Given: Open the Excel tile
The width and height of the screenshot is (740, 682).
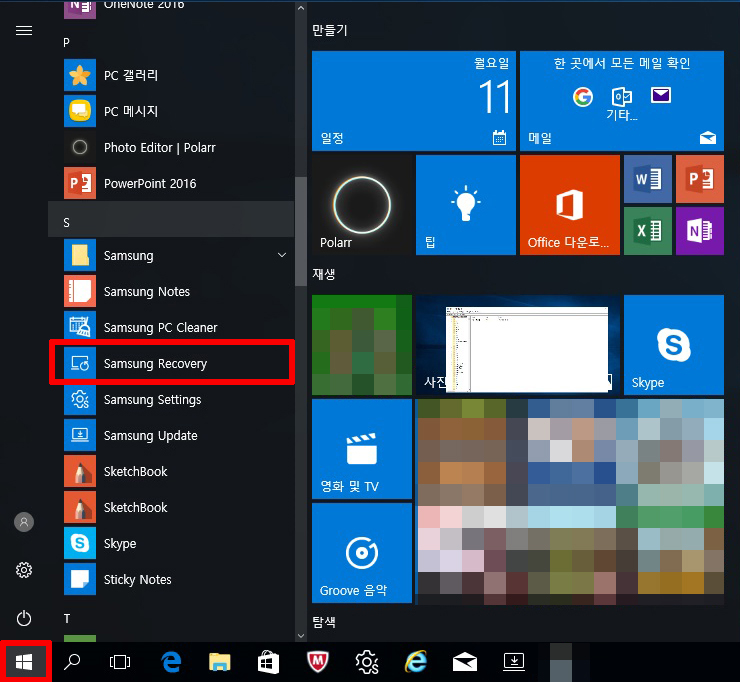Looking at the screenshot, I should [x=648, y=231].
